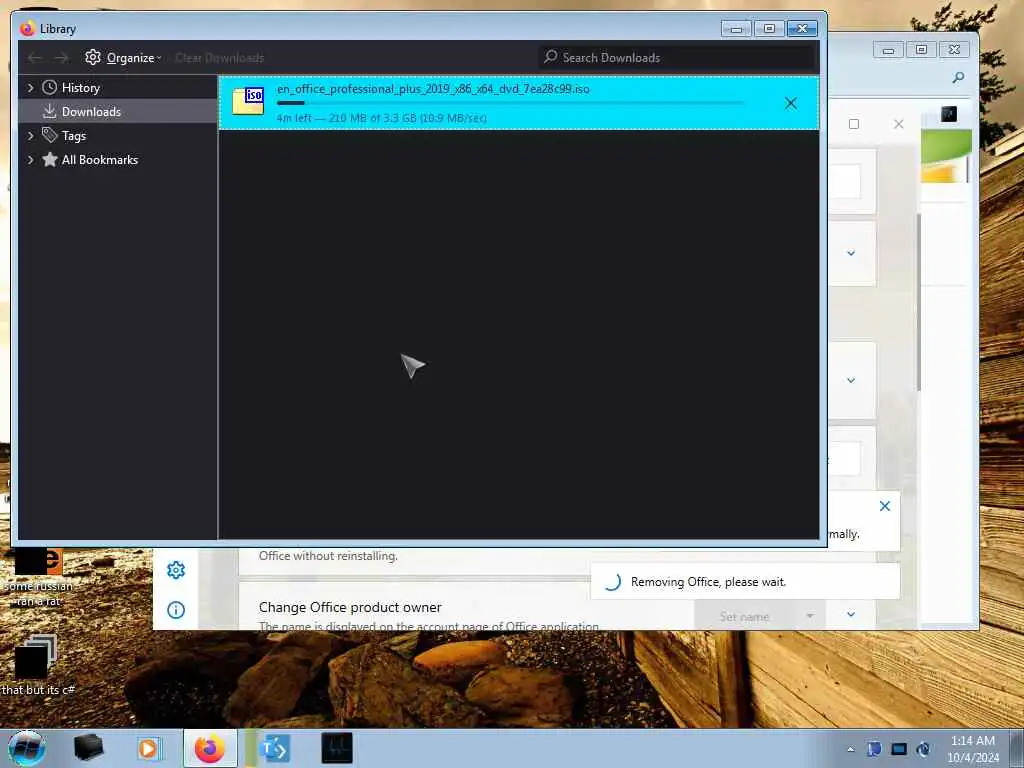The width and height of the screenshot is (1024, 768).
Task: Dismiss the notification with blue X
Action: click(x=885, y=506)
